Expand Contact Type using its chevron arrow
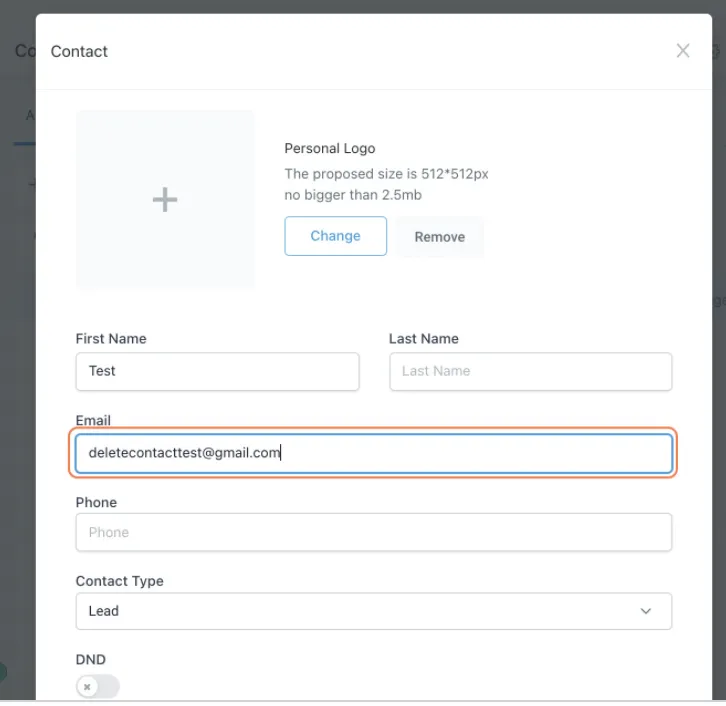726x706 pixels. click(646, 611)
